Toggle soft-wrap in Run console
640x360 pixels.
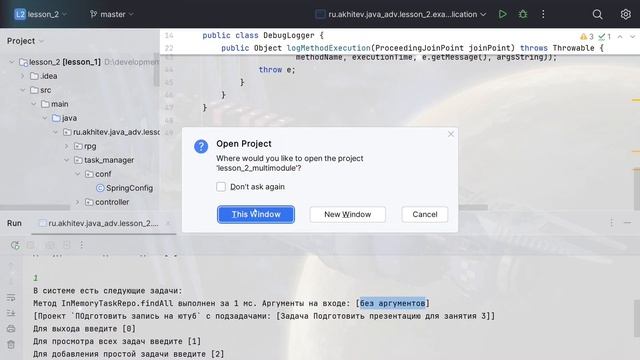(x=11, y=298)
